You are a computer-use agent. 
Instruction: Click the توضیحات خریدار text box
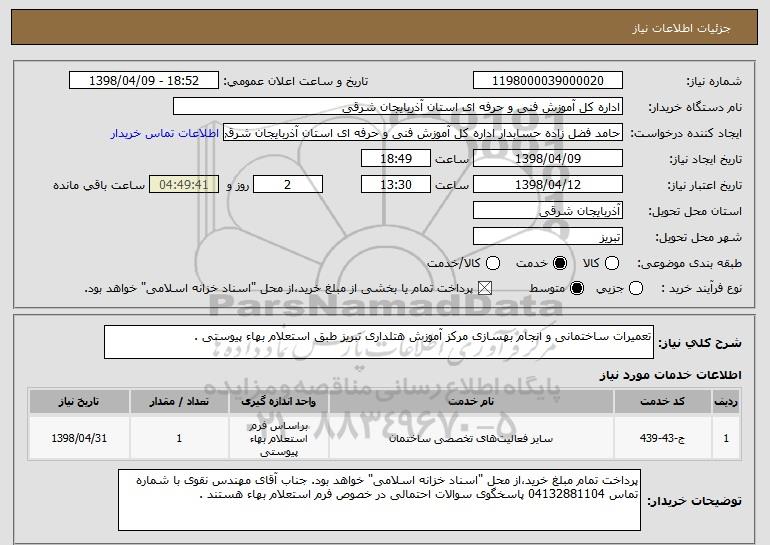pos(379,500)
